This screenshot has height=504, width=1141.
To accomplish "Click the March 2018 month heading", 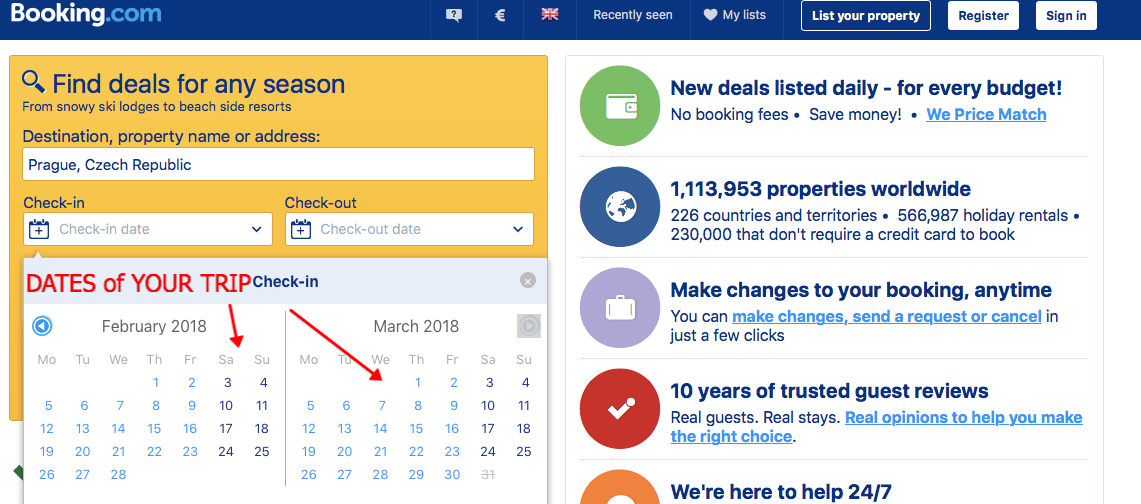I will click(x=416, y=327).
